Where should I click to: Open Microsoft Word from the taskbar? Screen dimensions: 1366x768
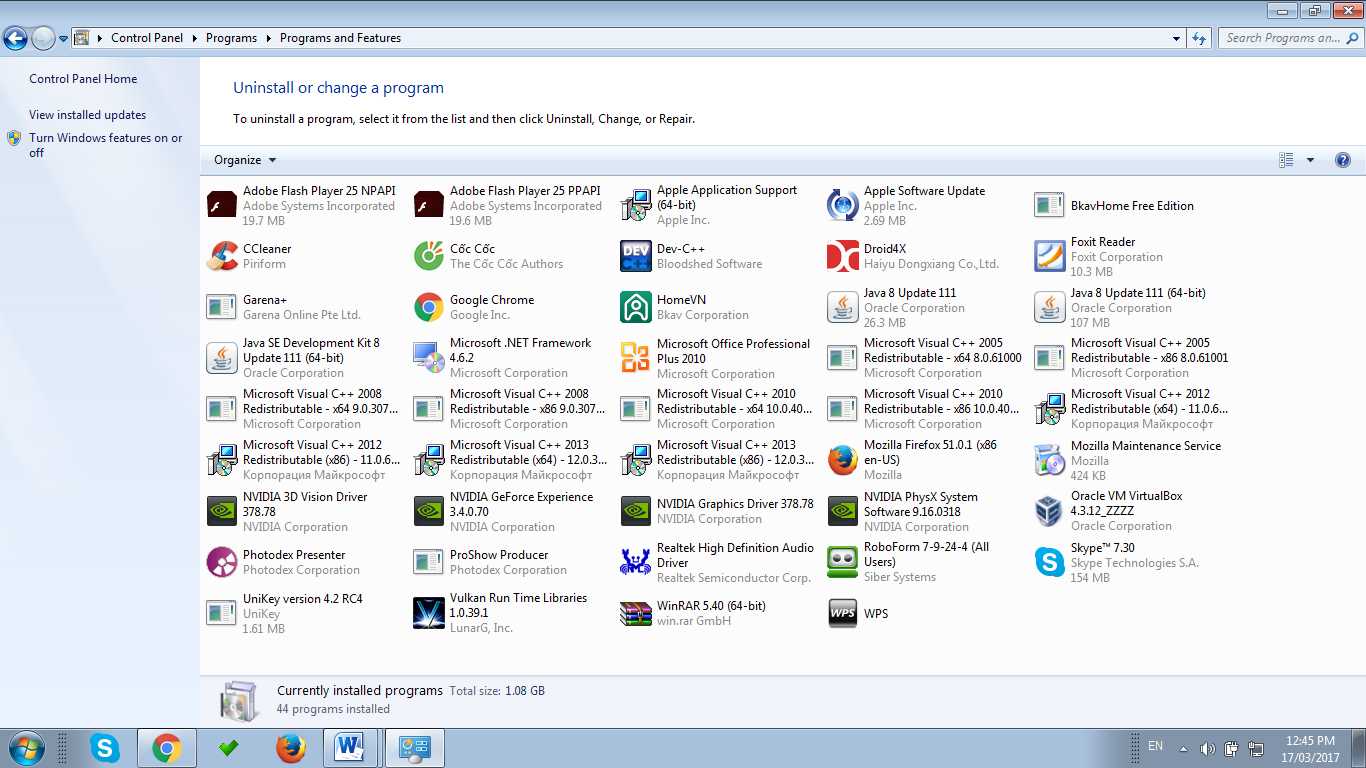tap(349, 747)
